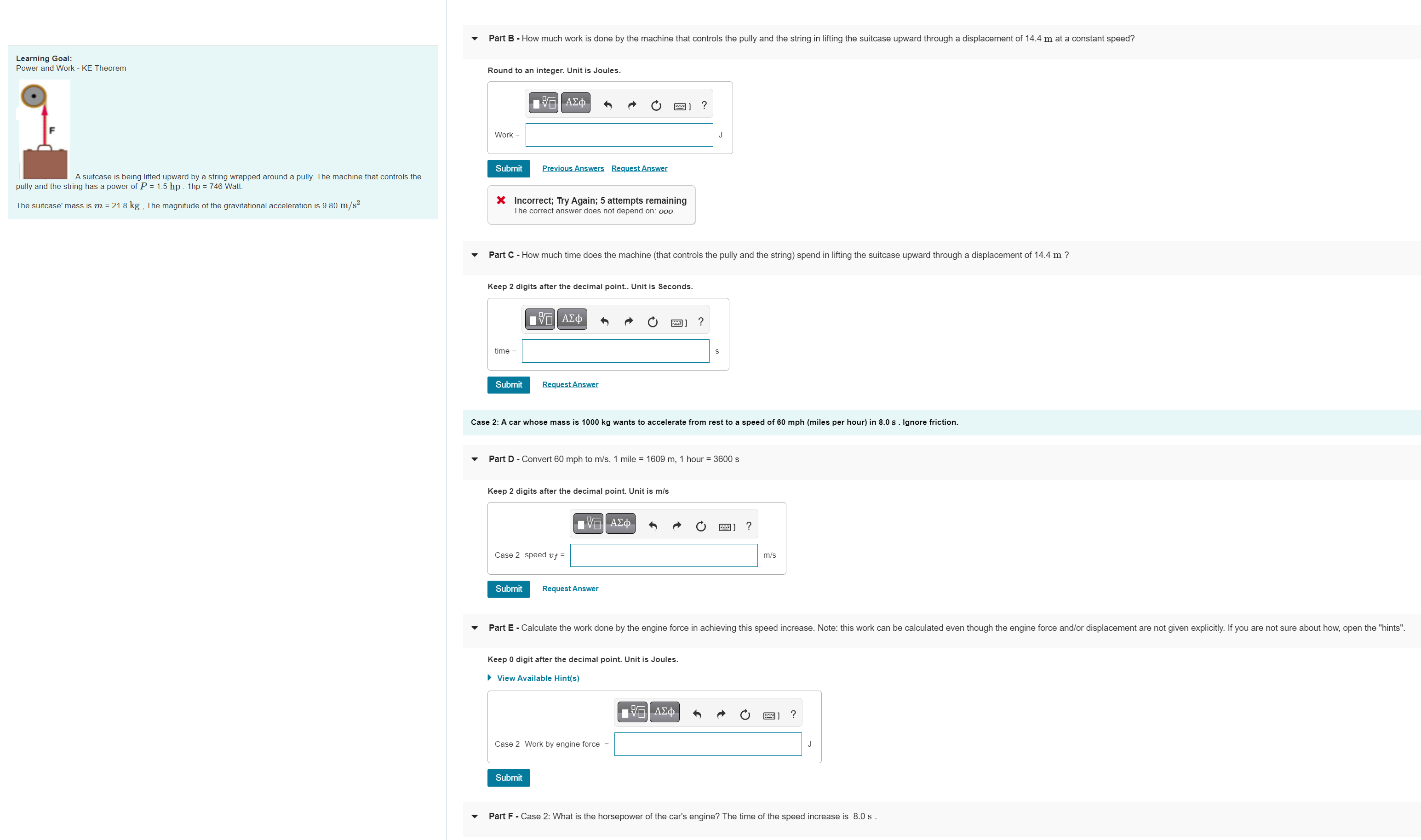The image size is (1421, 840).
Task: Click the time answer input field
Action: tap(615, 351)
